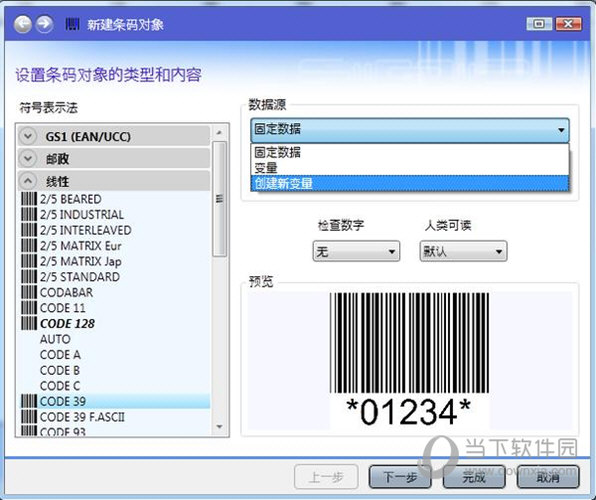Select bold CODE 128 symbology text
This screenshot has height=500, width=596.
pos(67,324)
